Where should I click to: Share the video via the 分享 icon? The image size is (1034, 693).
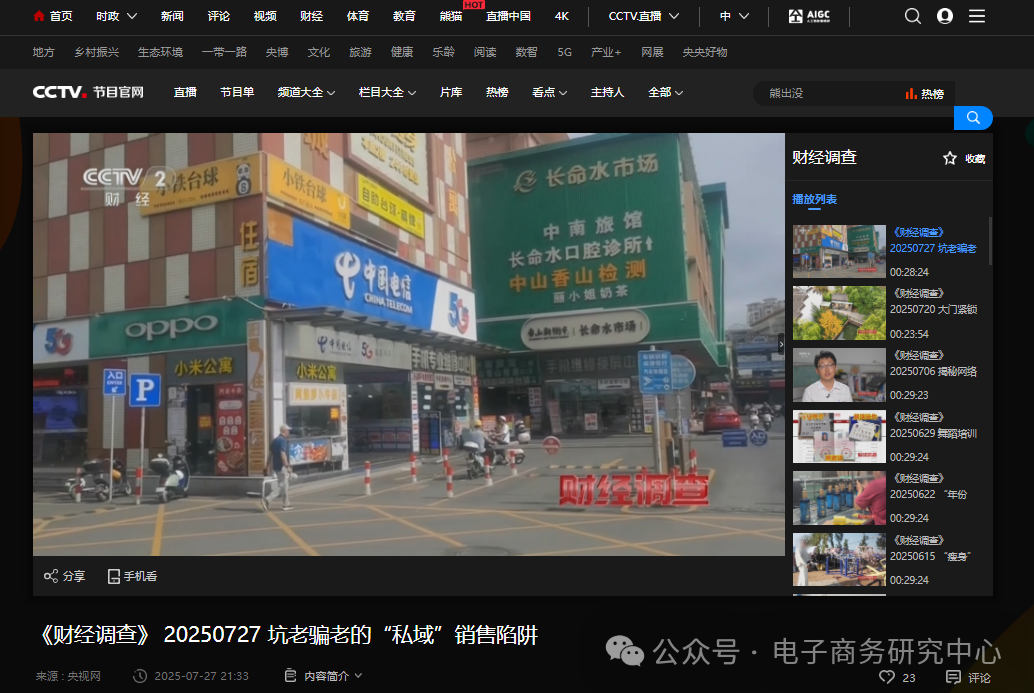pyautogui.click(x=52, y=576)
